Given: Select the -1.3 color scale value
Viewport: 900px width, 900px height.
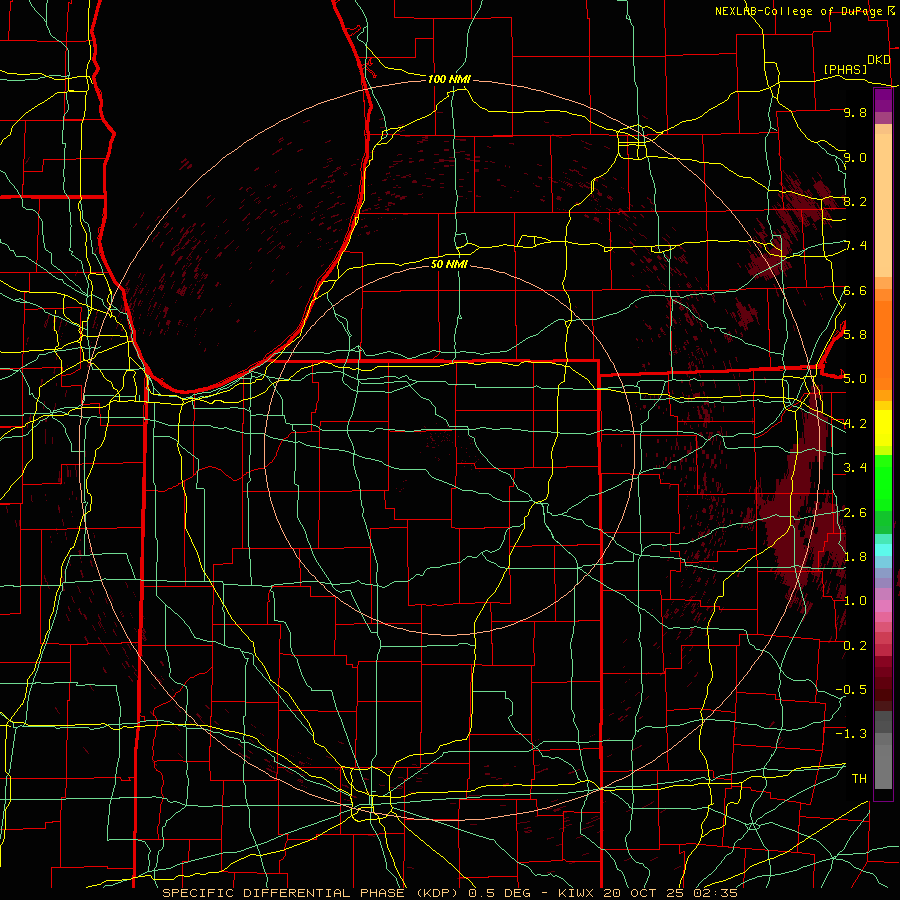Looking at the screenshot, I should 852,734.
